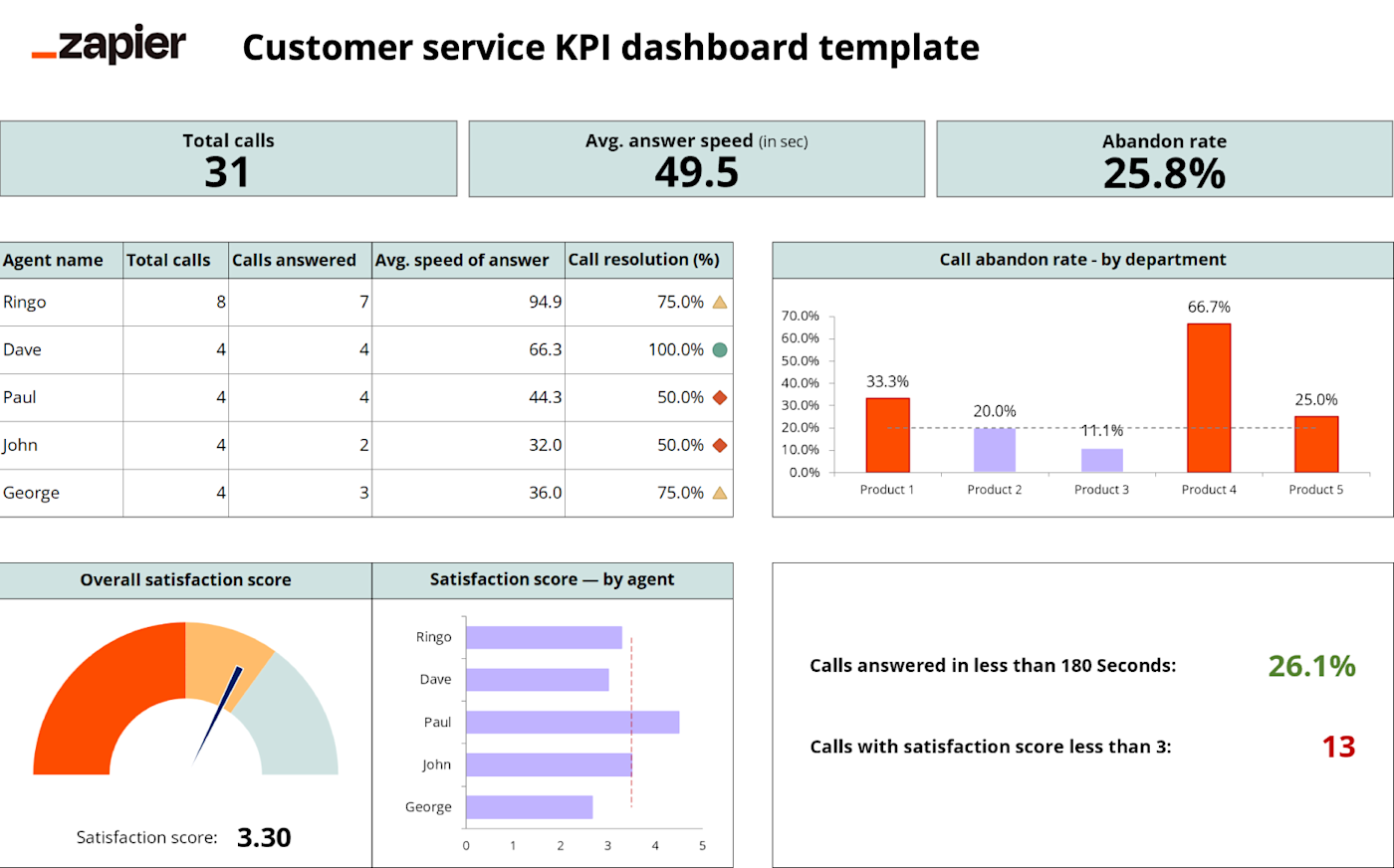The width and height of the screenshot is (1394, 868).
Task: Click Calls with satisfaction score less than 3
Action: click(x=991, y=747)
